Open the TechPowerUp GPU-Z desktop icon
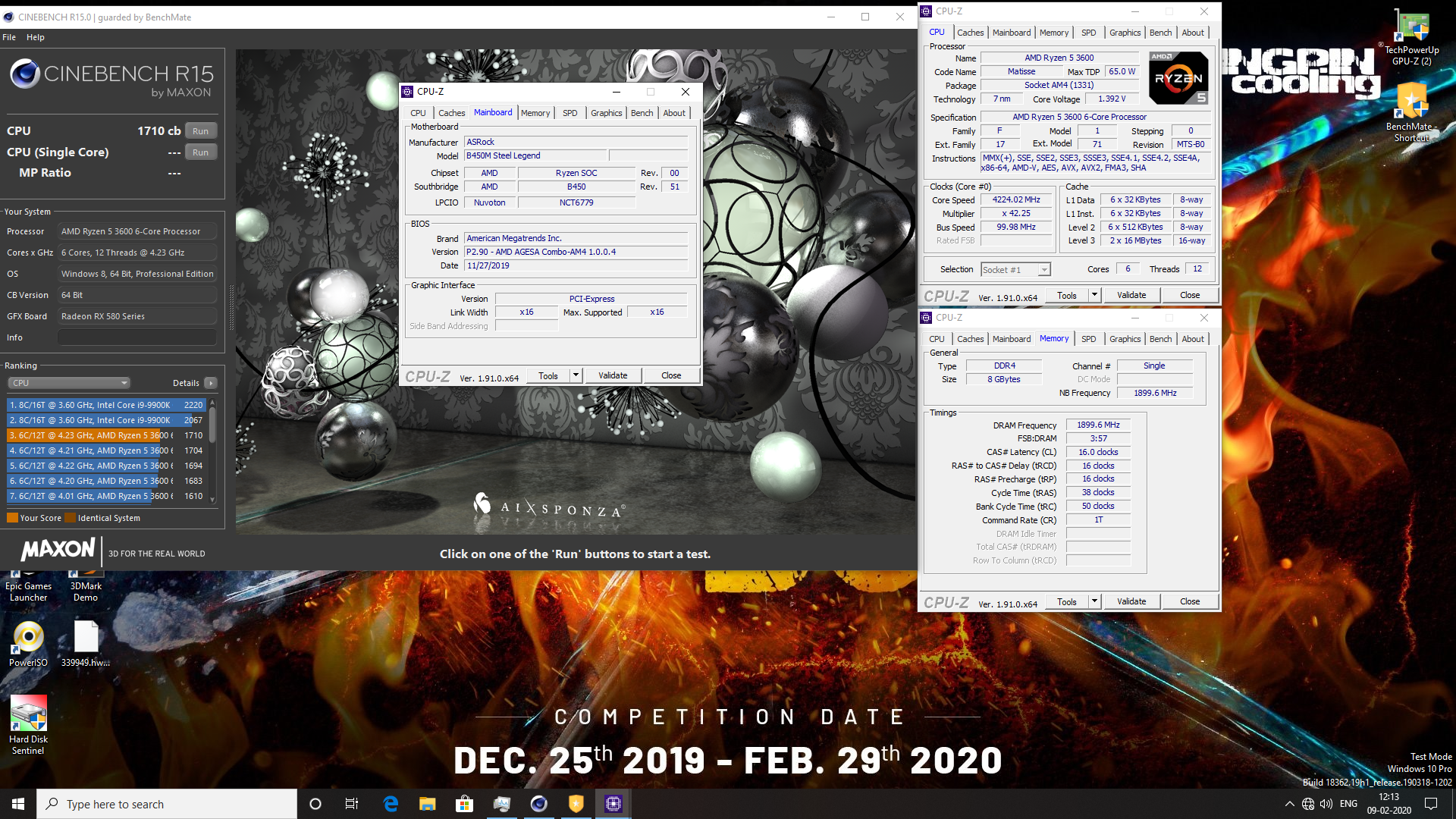Screen dimensions: 1456x819 point(1410,38)
